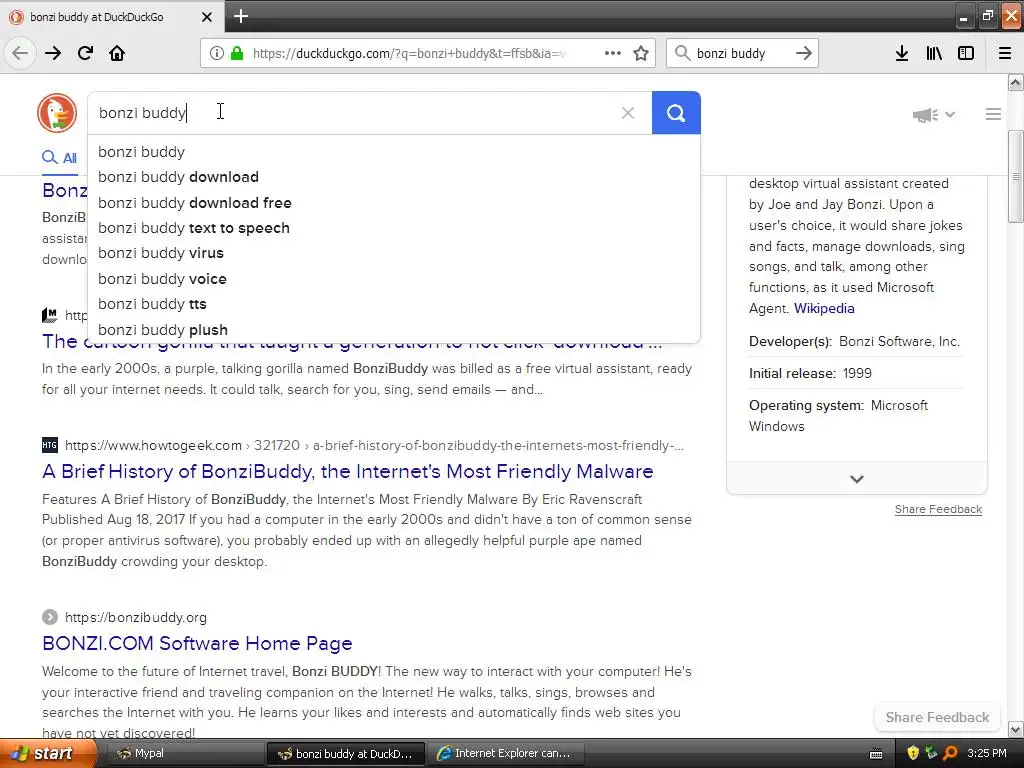This screenshot has width=1024, height=768.
Task: Select suggestion 'bonzi buddy'
Action: [x=394, y=152]
